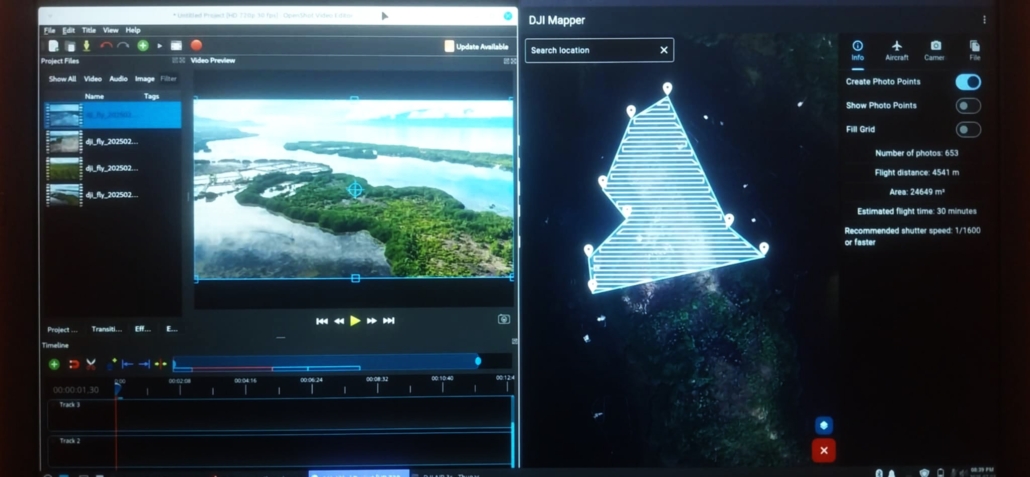Select the Video filter in Project Files
Viewport: 1030px width, 477px height.
(93, 79)
